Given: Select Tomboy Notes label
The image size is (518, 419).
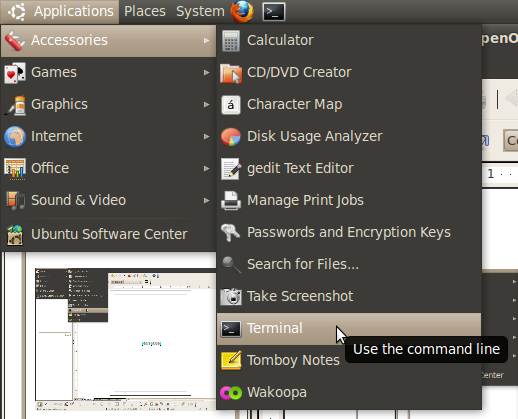Looking at the screenshot, I should pyautogui.click(x=293, y=360).
